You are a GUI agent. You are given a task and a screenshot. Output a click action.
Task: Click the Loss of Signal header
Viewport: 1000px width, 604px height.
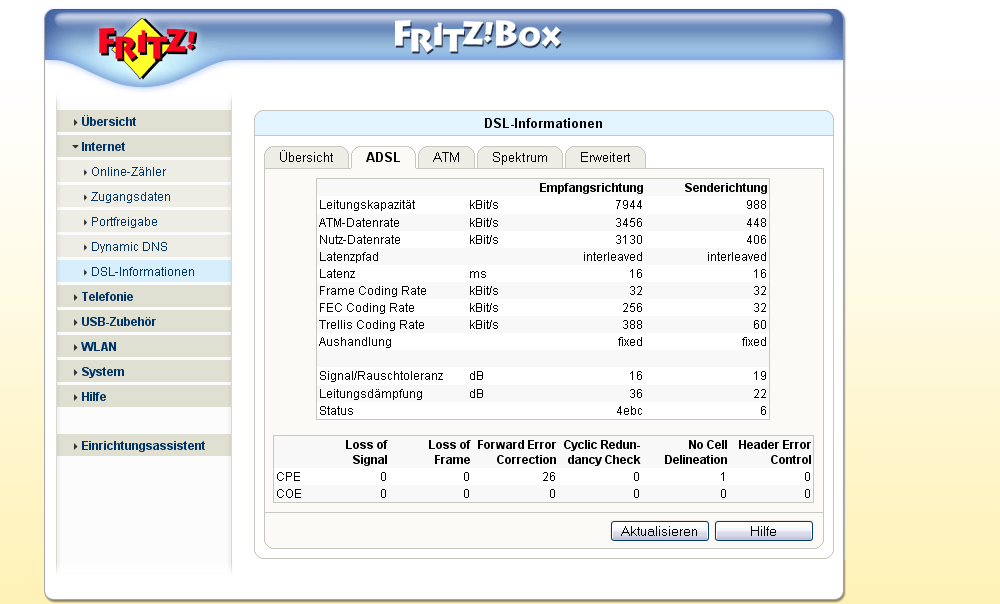click(366, 452)
